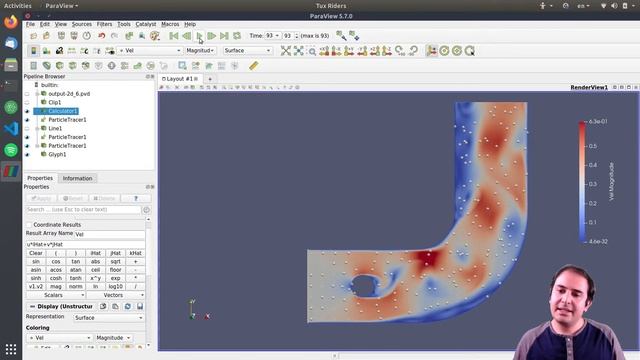
Task: Jump to the last frame
Action: pos(224,36)
